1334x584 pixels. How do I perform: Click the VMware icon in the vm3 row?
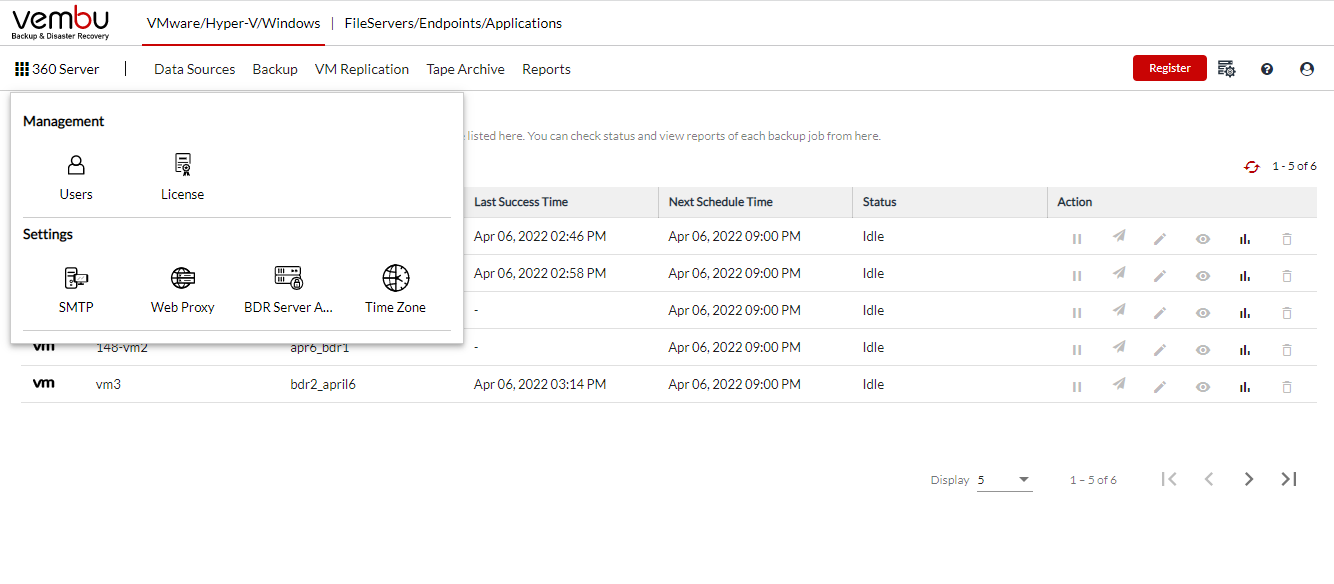(x=43, y=383)
